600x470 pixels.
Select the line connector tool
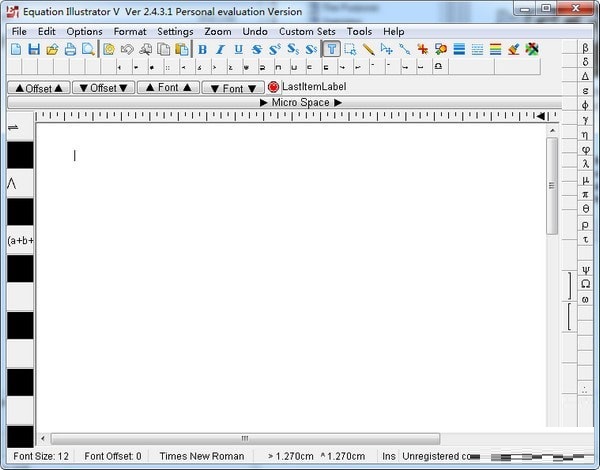pos(404,49)
